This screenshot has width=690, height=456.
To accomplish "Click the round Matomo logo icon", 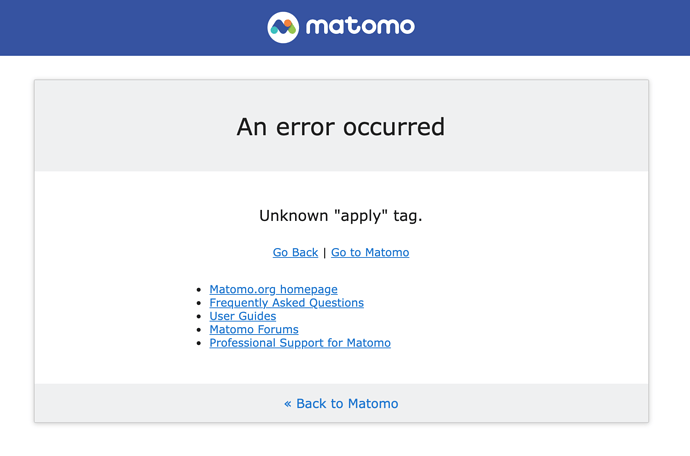I will (283, 27).
